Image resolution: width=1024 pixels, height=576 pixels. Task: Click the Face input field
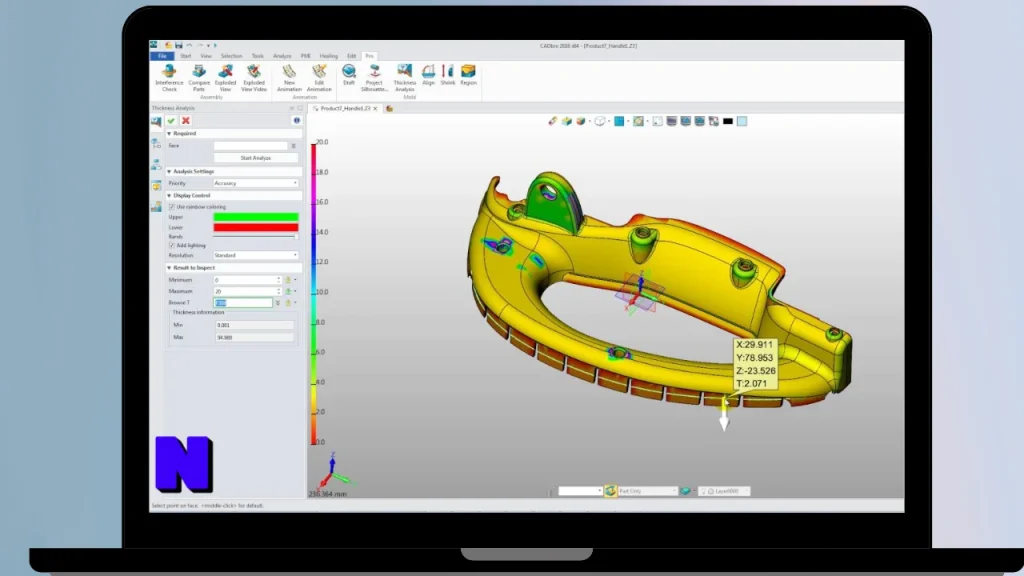250,146
